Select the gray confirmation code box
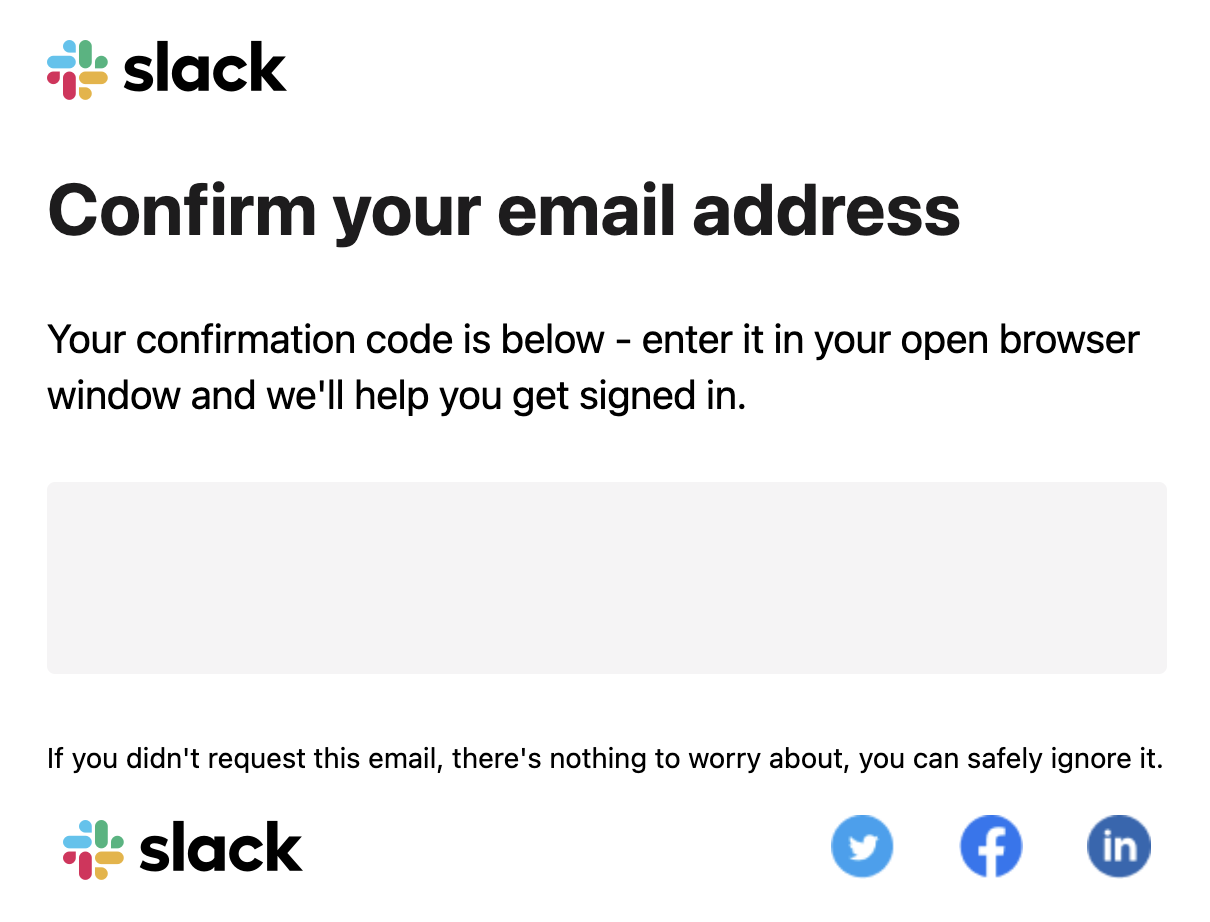 607,578
